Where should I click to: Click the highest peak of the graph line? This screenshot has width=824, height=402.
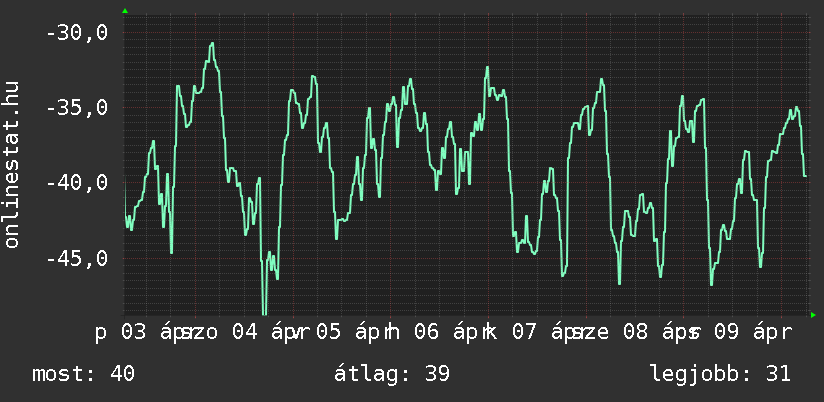pyautogui.click(x=212, y=44)
